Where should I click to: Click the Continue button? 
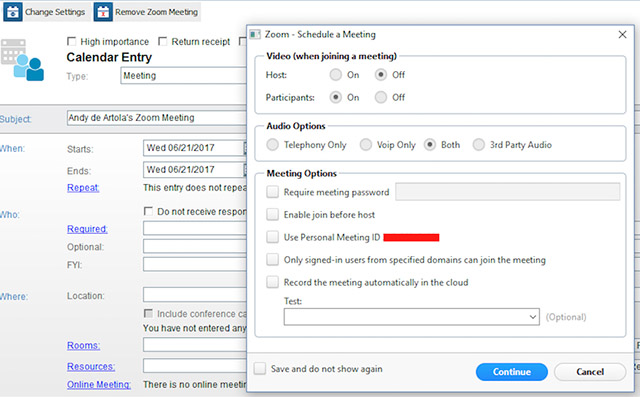pyautogui.click(x=511, y=372)
